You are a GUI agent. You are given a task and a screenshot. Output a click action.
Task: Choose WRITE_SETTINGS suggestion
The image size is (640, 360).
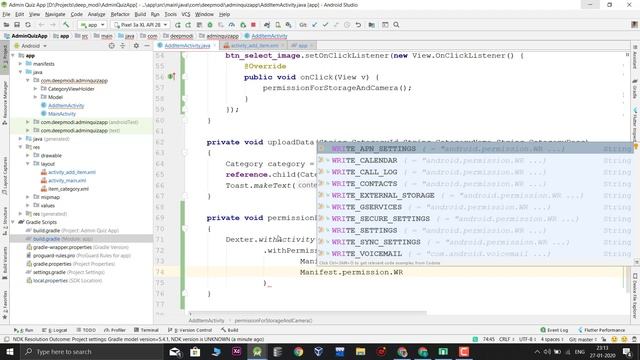pos(475,230)
